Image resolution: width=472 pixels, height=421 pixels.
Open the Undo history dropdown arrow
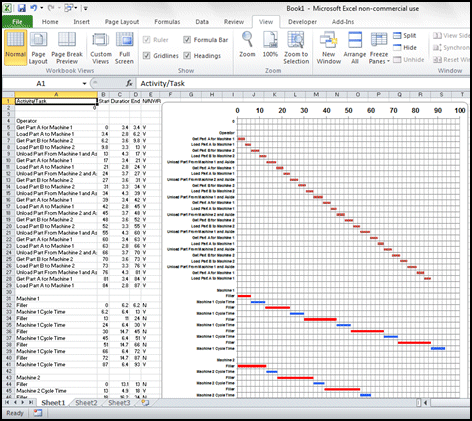click(42, 8)
